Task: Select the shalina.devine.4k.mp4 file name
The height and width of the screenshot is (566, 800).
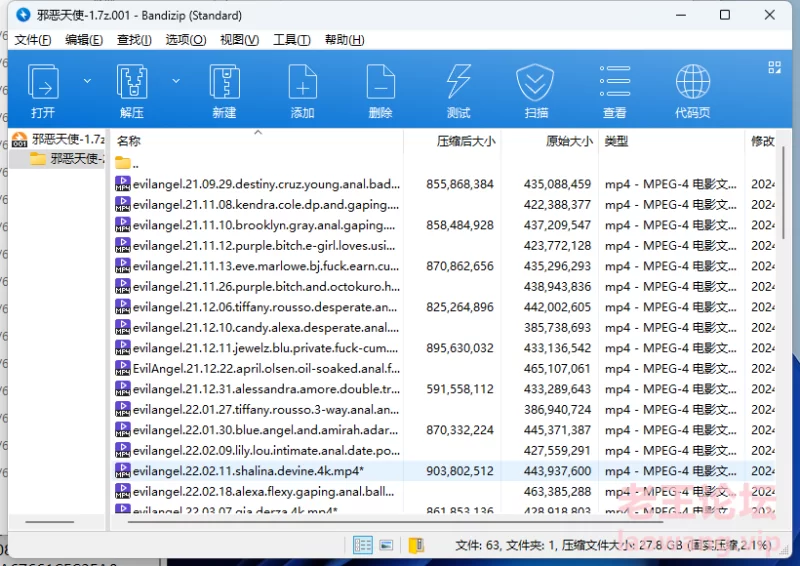Action: click(248, 471)
